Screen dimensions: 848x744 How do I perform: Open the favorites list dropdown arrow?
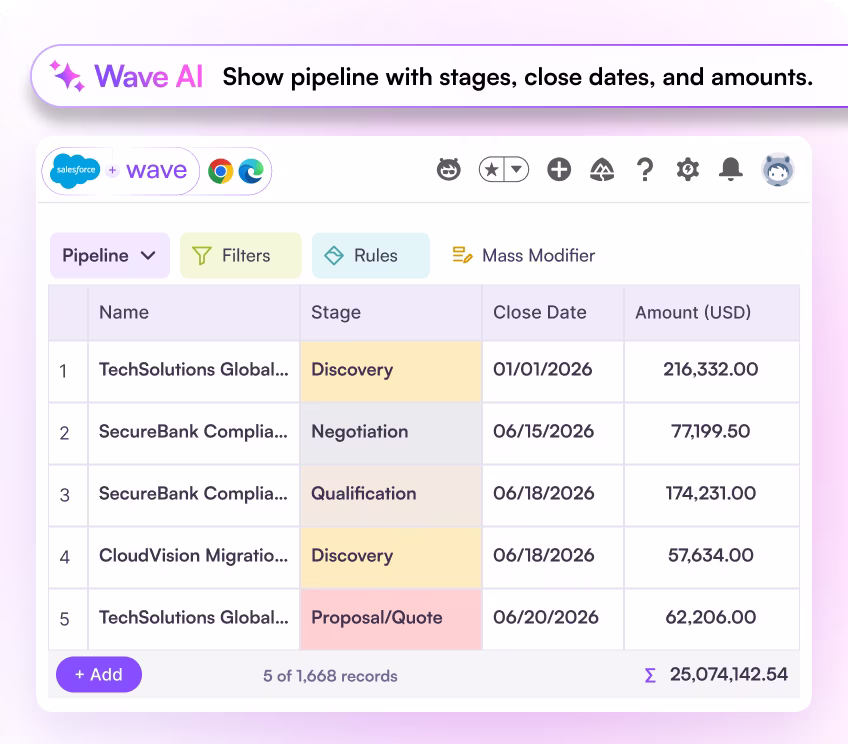516,170
